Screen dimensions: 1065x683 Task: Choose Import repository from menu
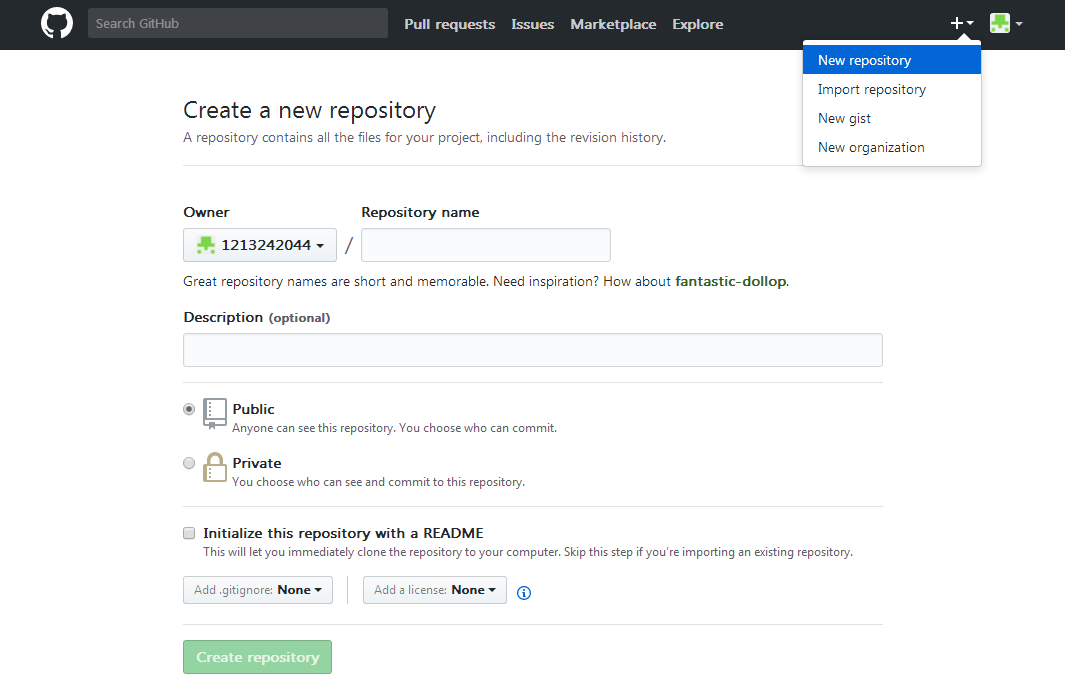pyautogui.click(x=891, y=90)
